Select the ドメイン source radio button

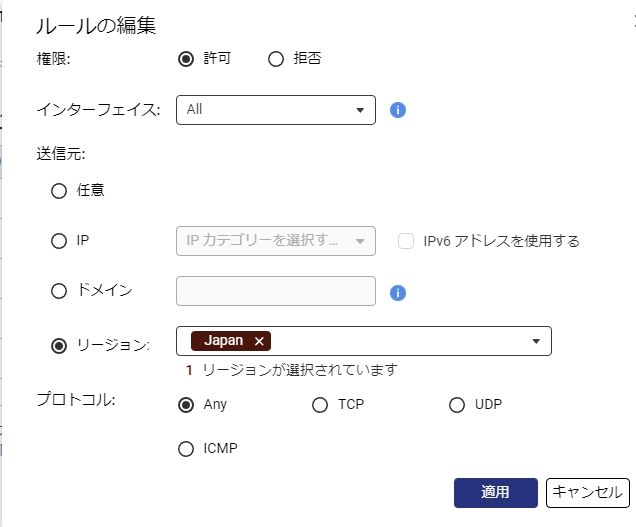coord(59,291)
